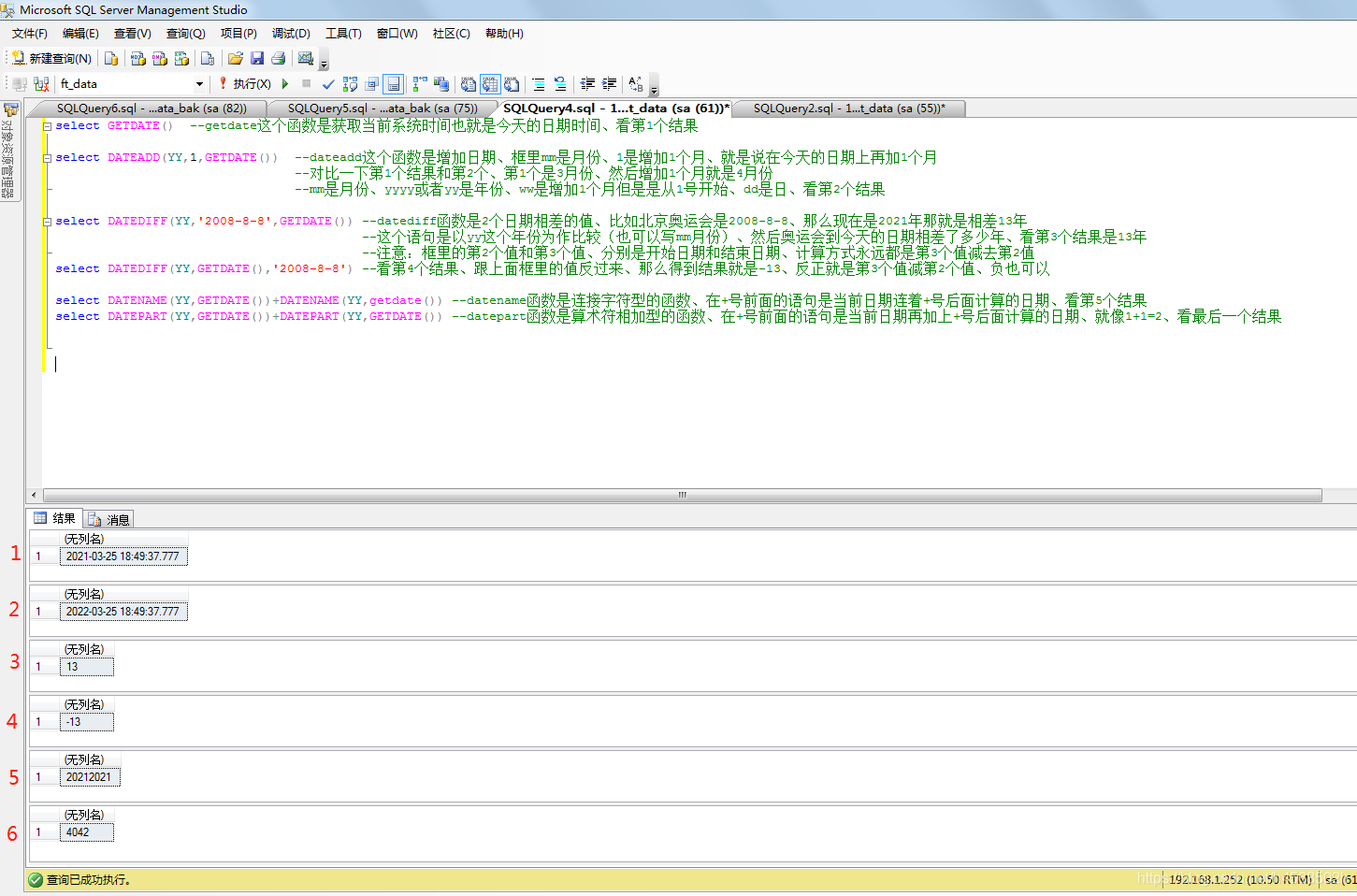Image resolution: width=1357 pixels, height=896 pixels.
Task: Click the editor horizontal scrollbar
Action: [x=682, y=495]
